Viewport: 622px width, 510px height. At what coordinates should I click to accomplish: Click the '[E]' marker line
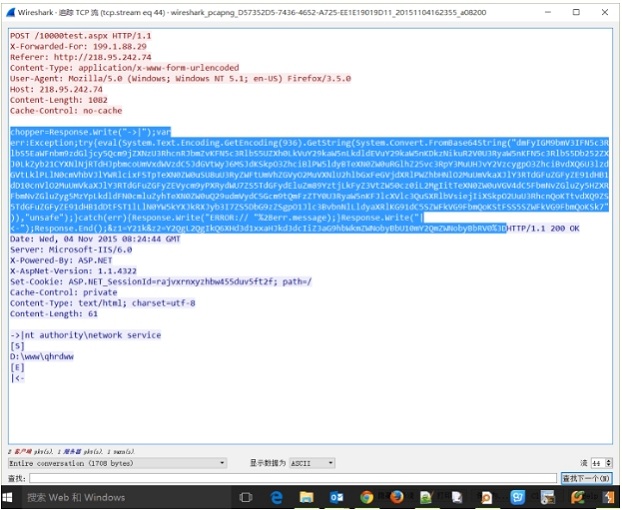pos(17,368)
